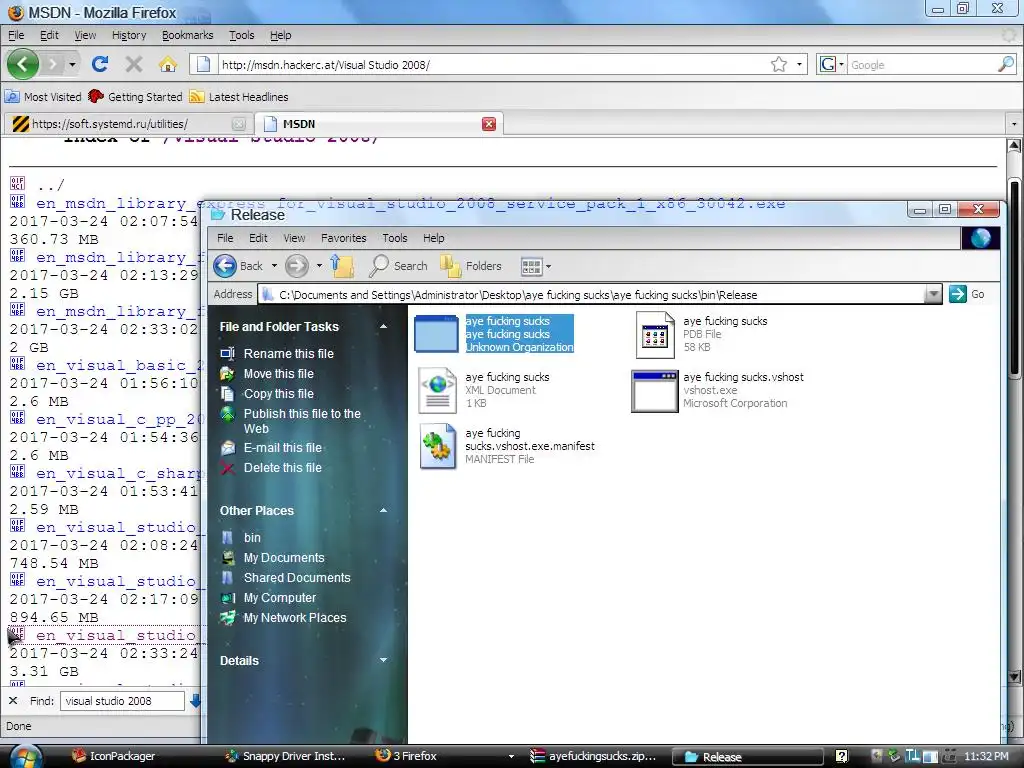
Task: Switch to IconPackager taskbar button
Action: pos(115,756)
